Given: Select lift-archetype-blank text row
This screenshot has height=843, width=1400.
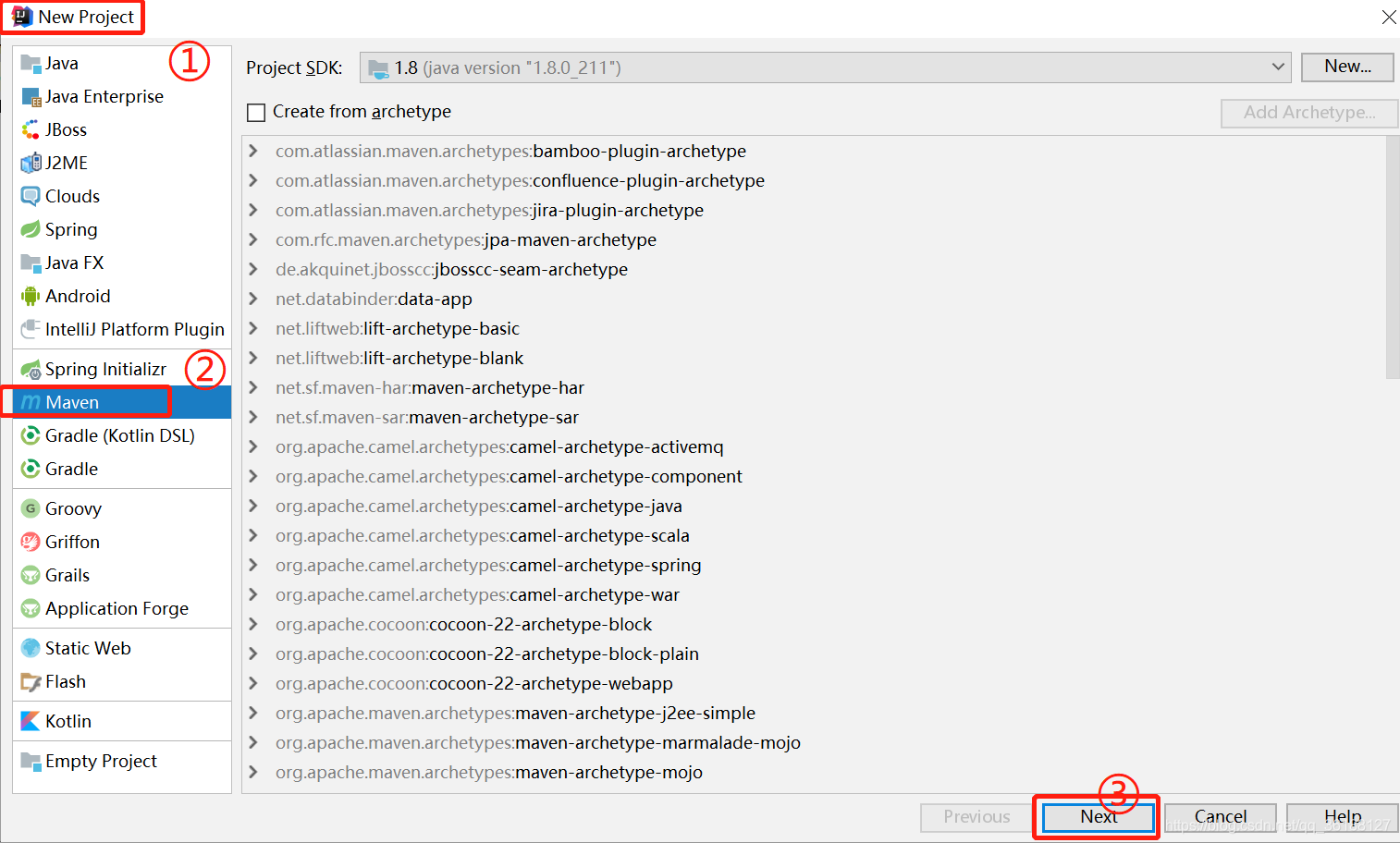Looking at the screenshot, I should click(x=399, y=358).
